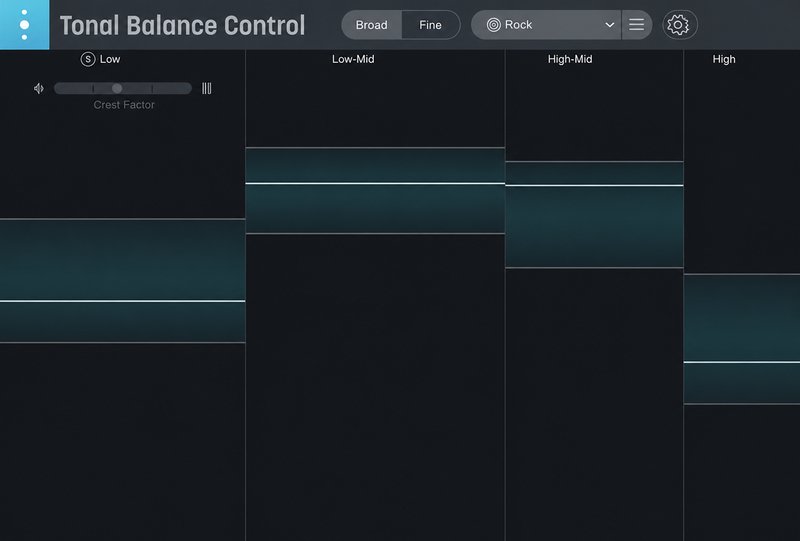Switch to Fine view
This screenshot has height=541, width=800.
point(431,25)
